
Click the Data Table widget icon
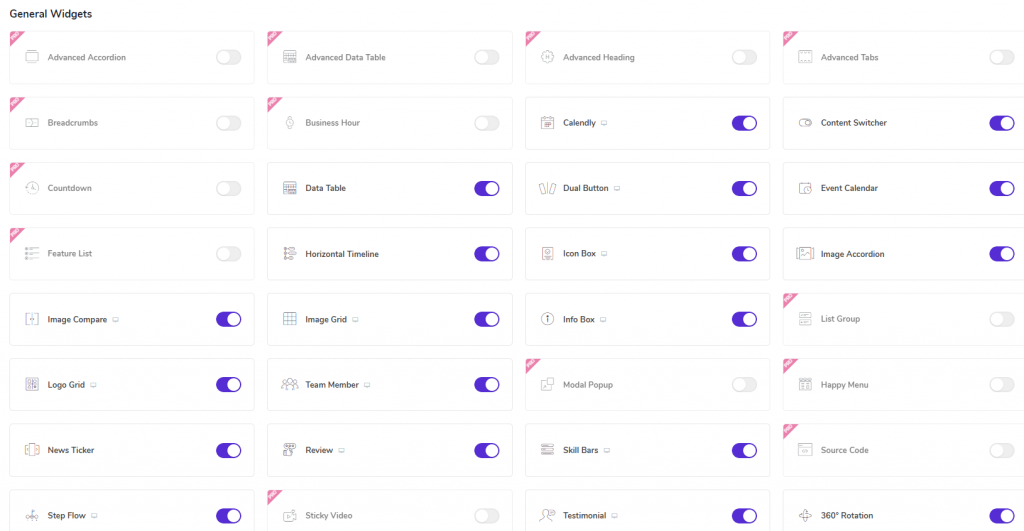click(290, 188)
